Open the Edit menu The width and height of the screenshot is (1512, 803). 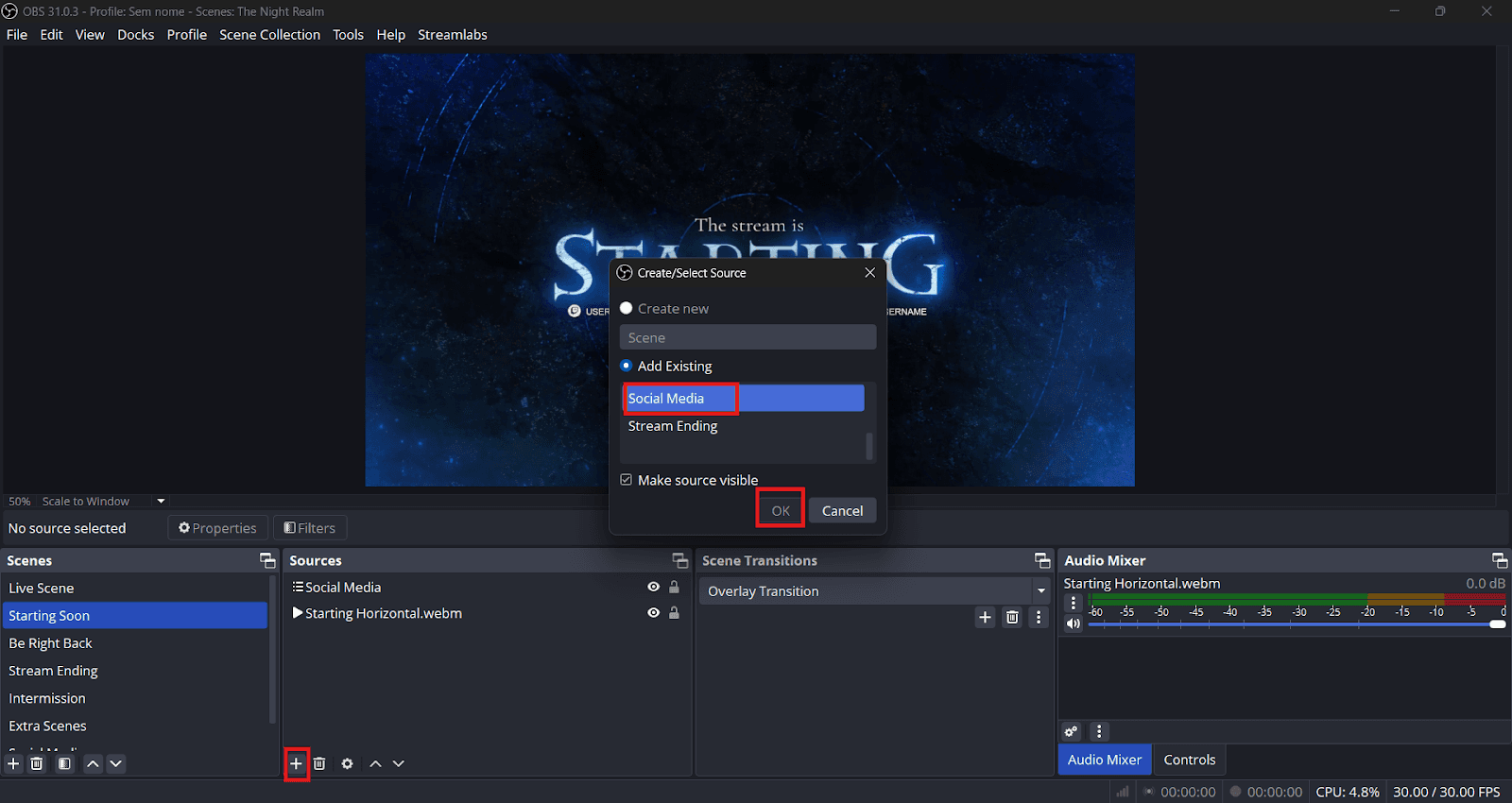coord(51,35)
